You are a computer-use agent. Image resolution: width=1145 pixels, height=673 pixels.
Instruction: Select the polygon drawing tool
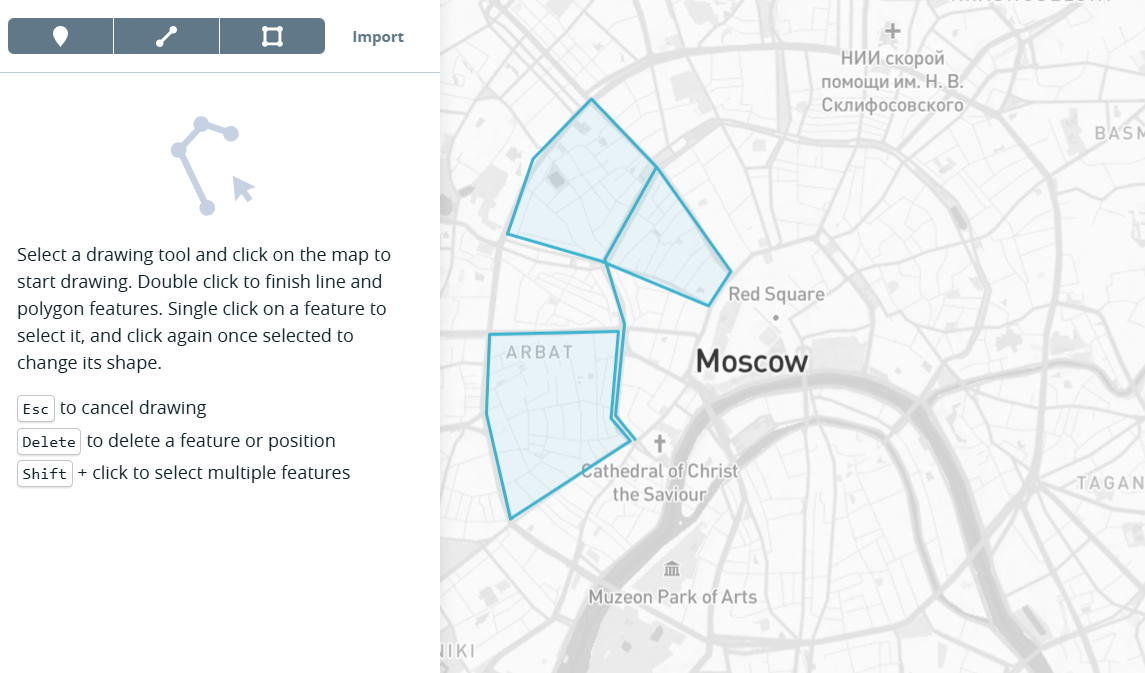pos(272,37)
